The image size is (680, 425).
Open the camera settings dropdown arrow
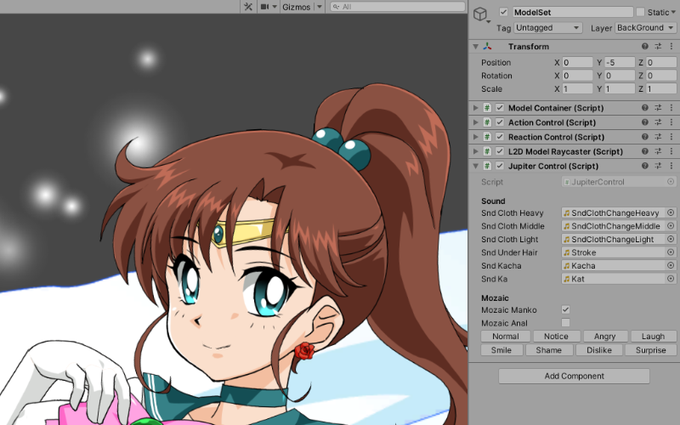[274, 7]
